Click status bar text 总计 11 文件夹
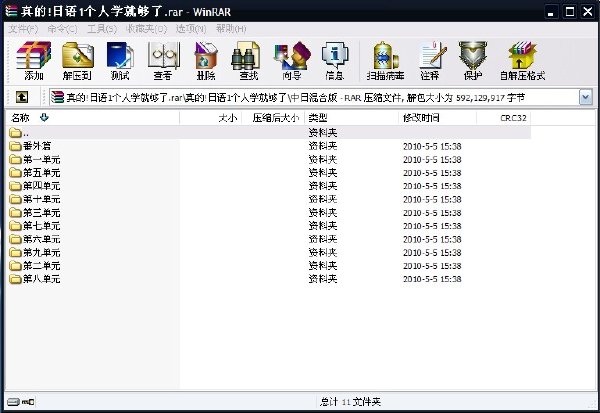 (350, 402)
